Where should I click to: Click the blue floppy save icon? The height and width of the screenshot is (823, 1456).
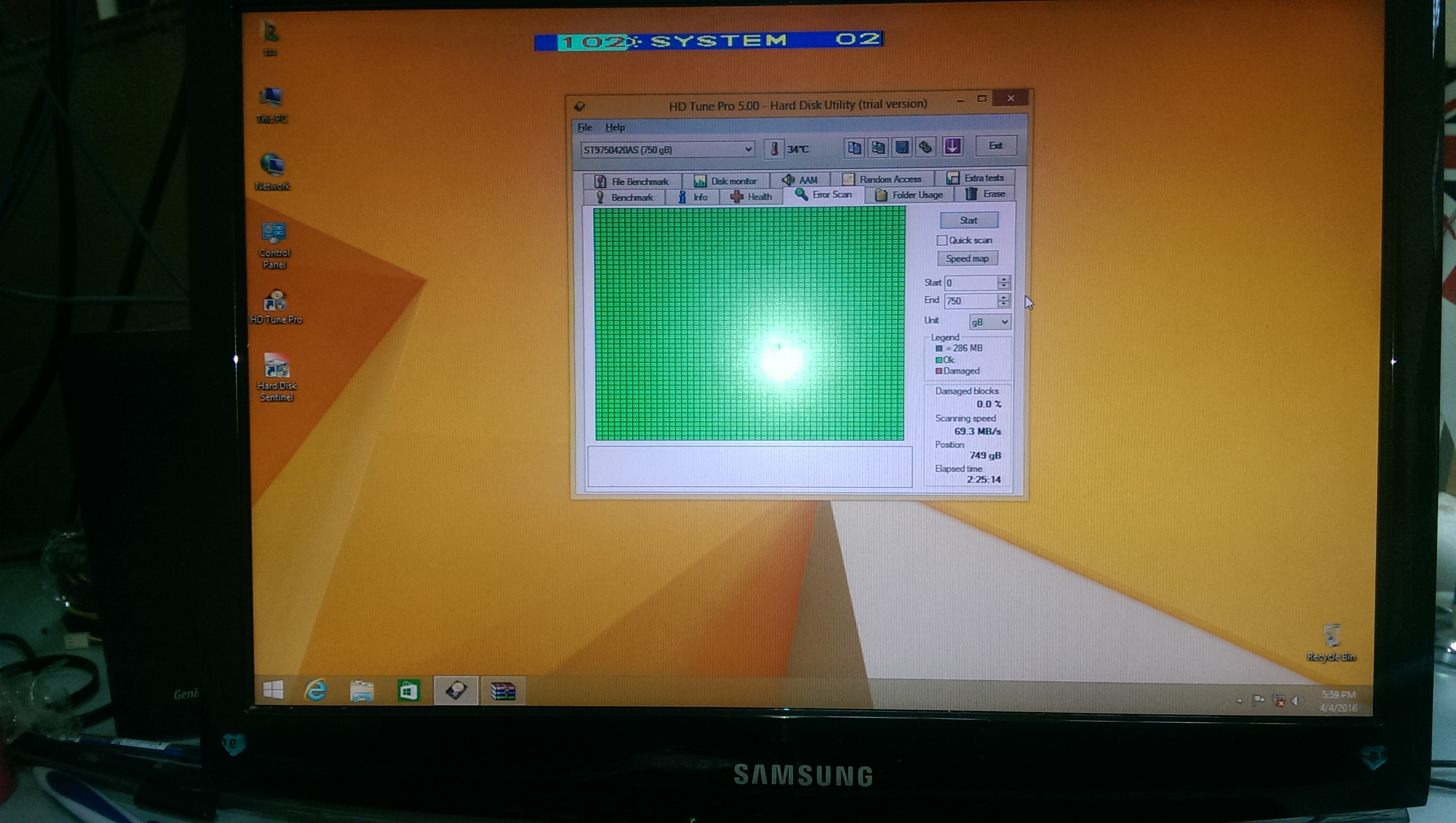(902, 147)
